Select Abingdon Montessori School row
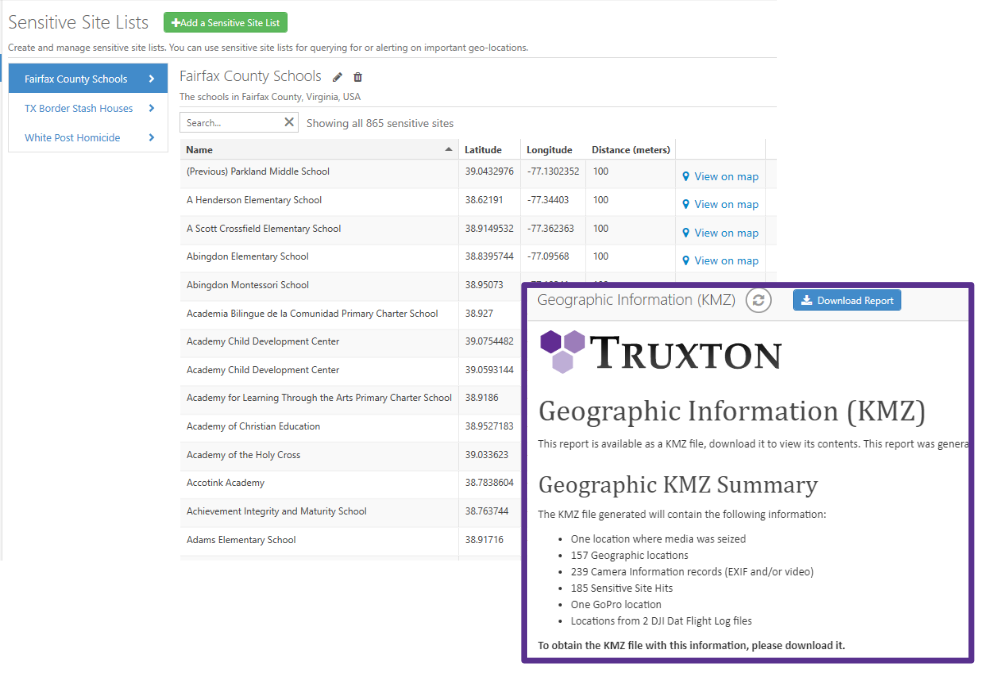Image resolution: width=1000 pixels, height=686 pixels. (350, 285)
